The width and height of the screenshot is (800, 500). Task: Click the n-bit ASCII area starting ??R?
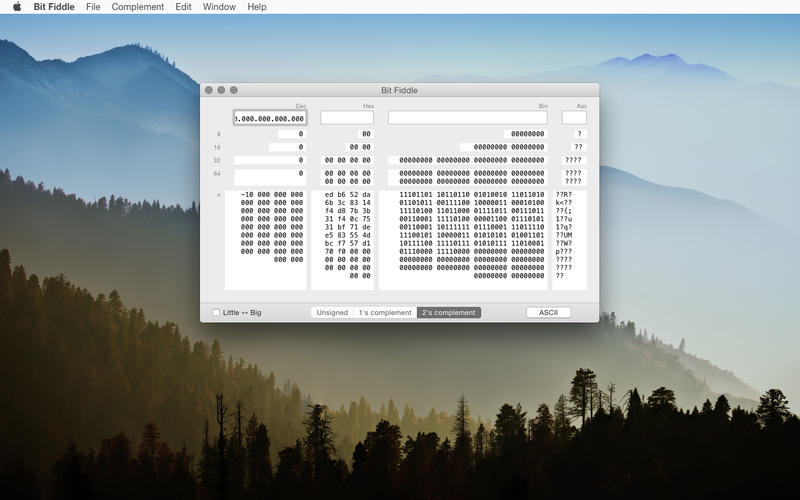tap(569, 240)
